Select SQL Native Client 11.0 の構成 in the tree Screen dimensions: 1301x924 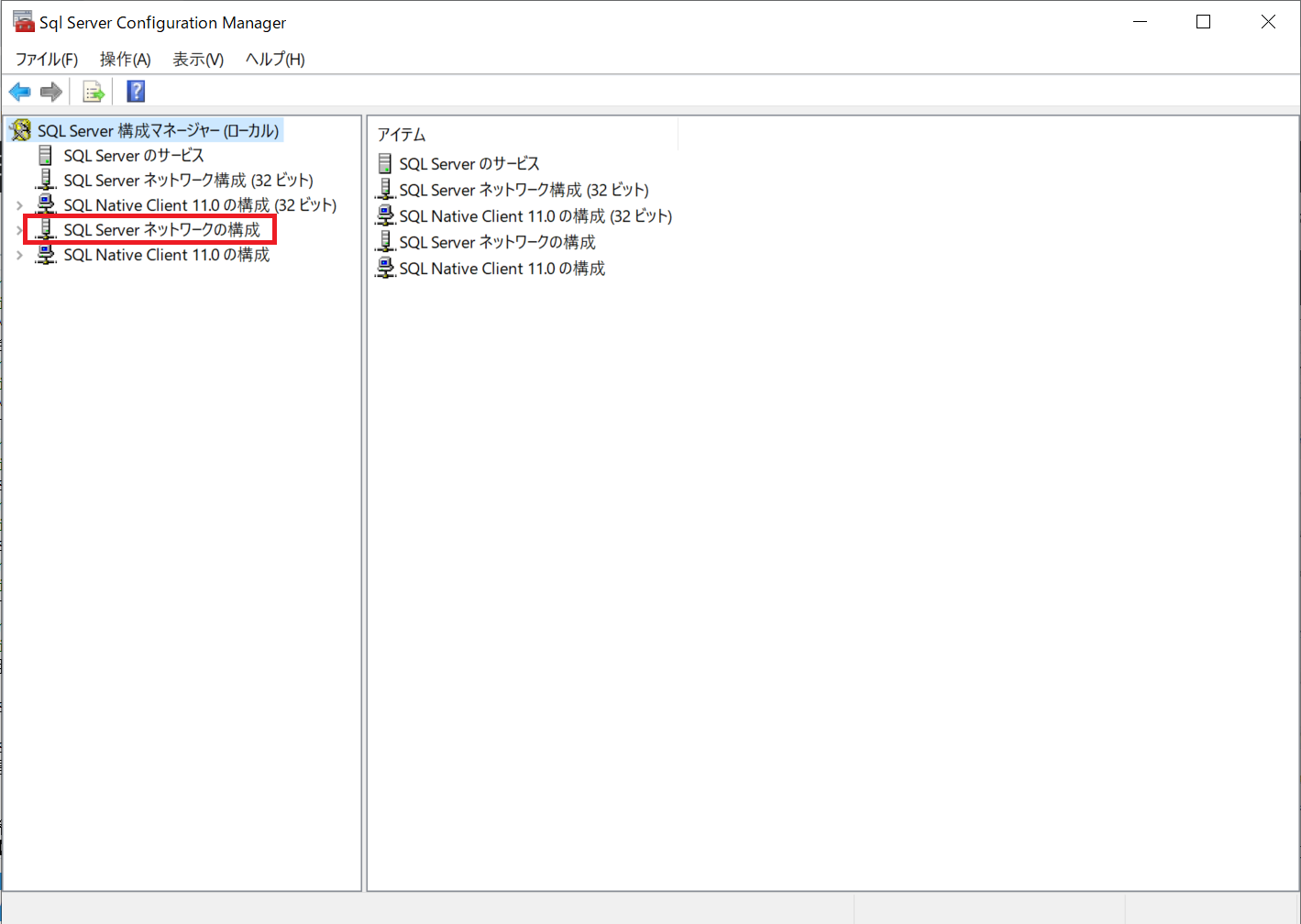click(x=166, y=254)
